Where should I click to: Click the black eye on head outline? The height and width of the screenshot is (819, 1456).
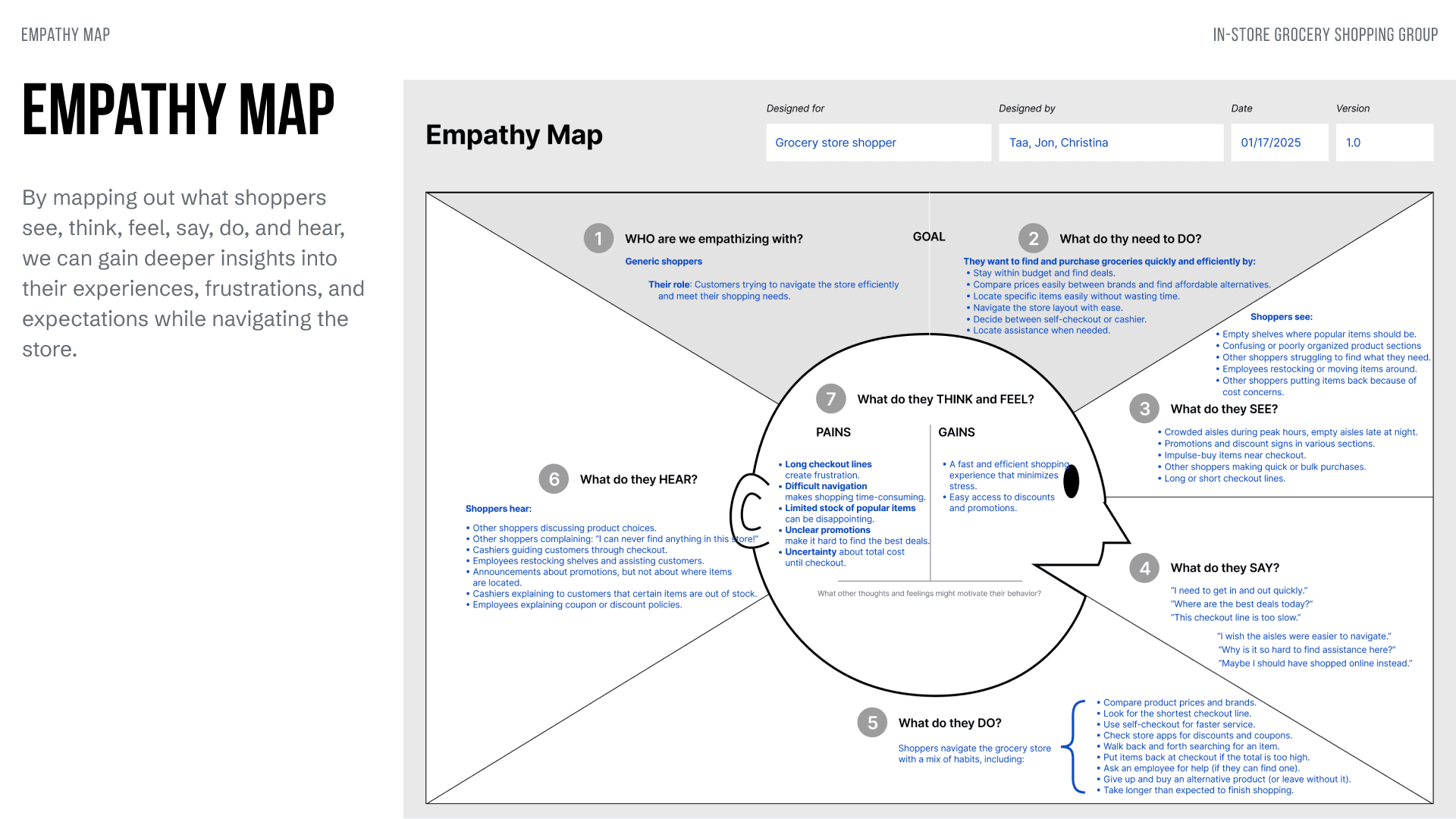1071,482
